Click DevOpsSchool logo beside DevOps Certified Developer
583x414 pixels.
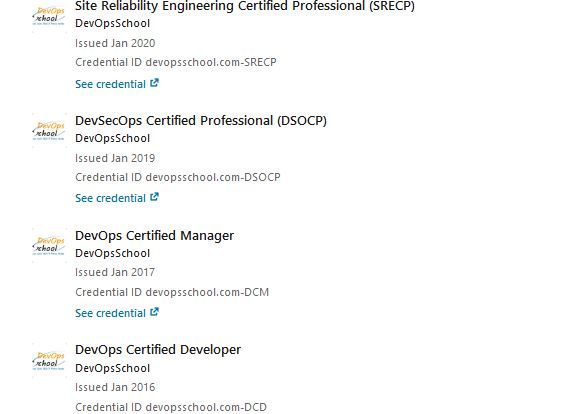pos(49,361)
